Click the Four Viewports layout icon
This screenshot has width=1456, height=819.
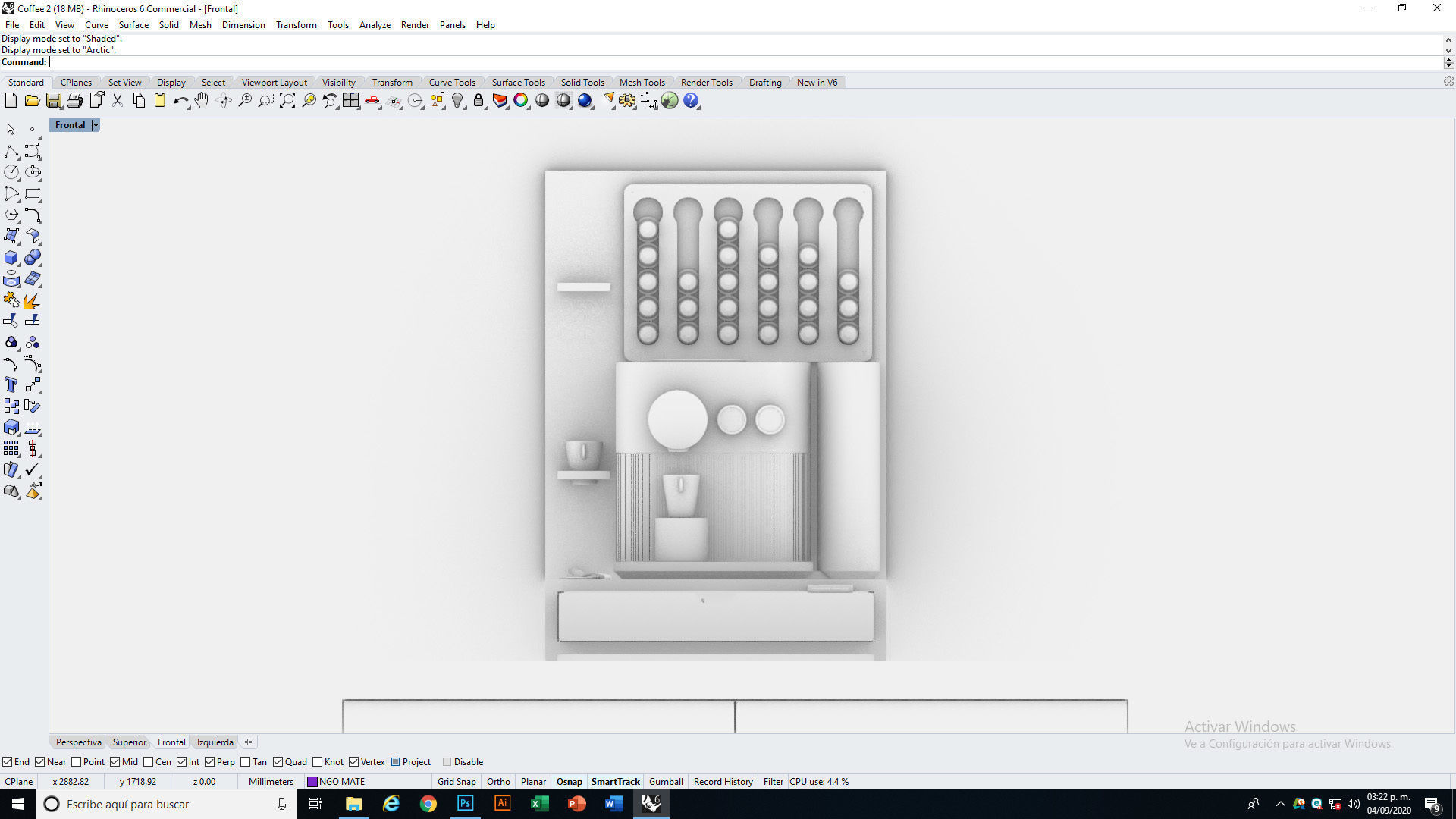(x=350, y=101)
